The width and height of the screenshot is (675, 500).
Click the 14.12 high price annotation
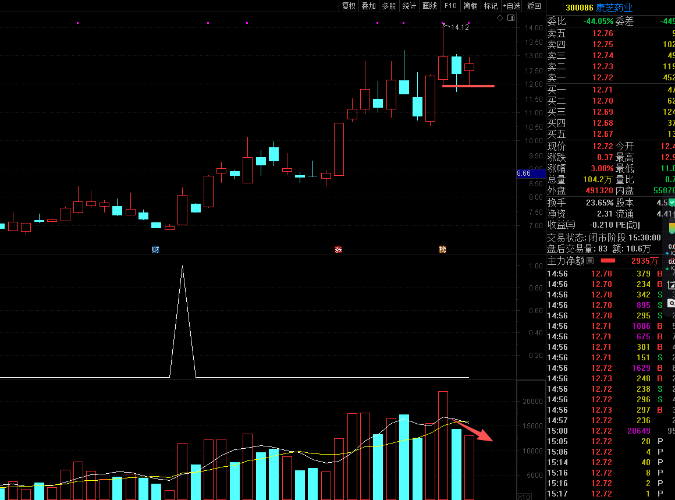[x=459, y=27]
